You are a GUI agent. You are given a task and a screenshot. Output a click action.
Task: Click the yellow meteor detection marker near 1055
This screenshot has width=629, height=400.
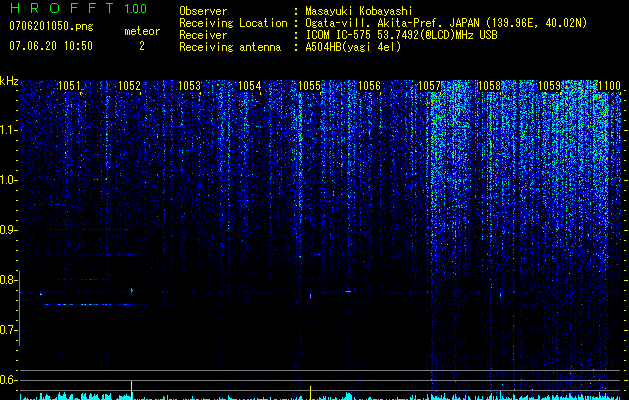310,393
